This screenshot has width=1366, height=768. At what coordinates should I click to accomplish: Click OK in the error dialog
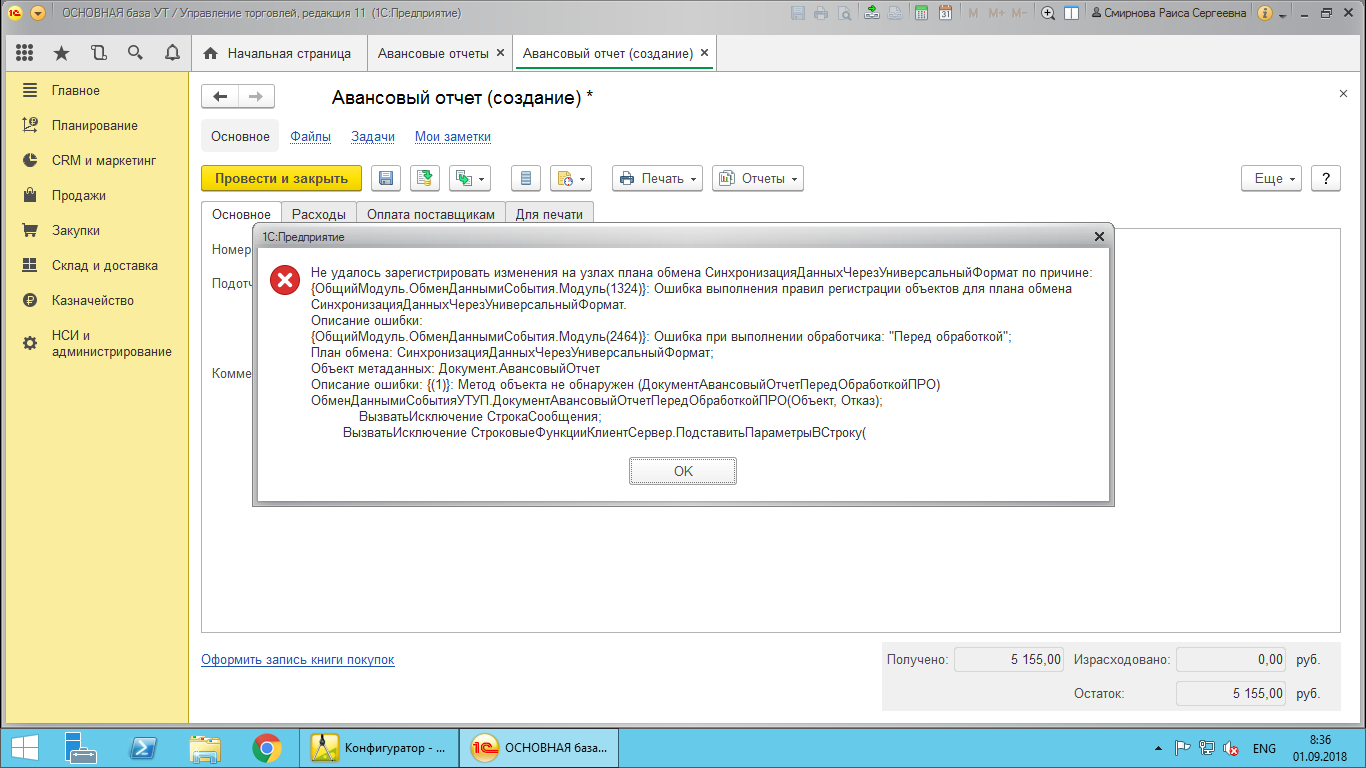(x=683, y=471)
